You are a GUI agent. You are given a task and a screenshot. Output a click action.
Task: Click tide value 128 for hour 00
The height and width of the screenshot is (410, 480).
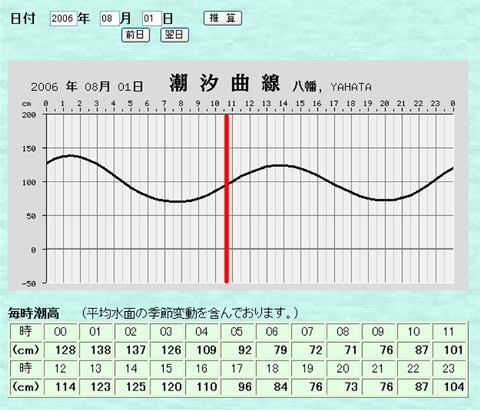pyautogui.click(x=61, y=350)
